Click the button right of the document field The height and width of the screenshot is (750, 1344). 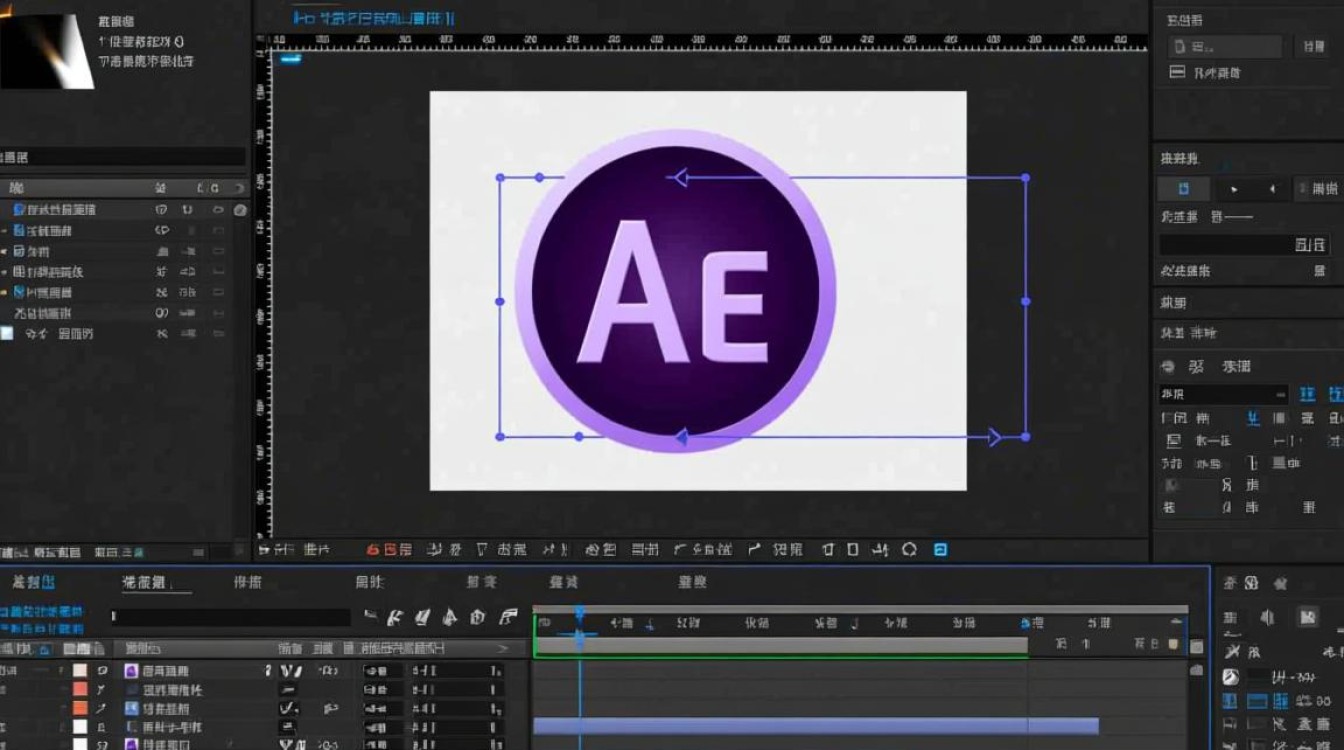coord(1311,46)
